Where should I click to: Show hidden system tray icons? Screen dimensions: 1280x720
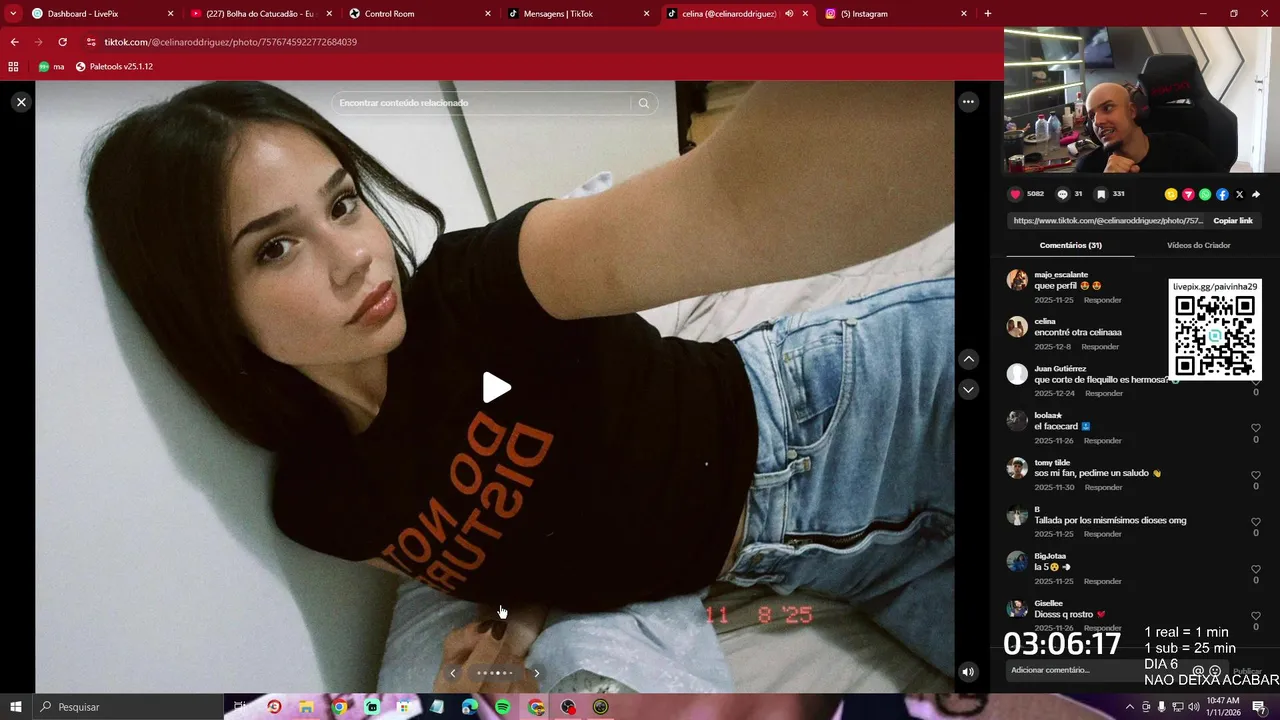point(1129,707)
